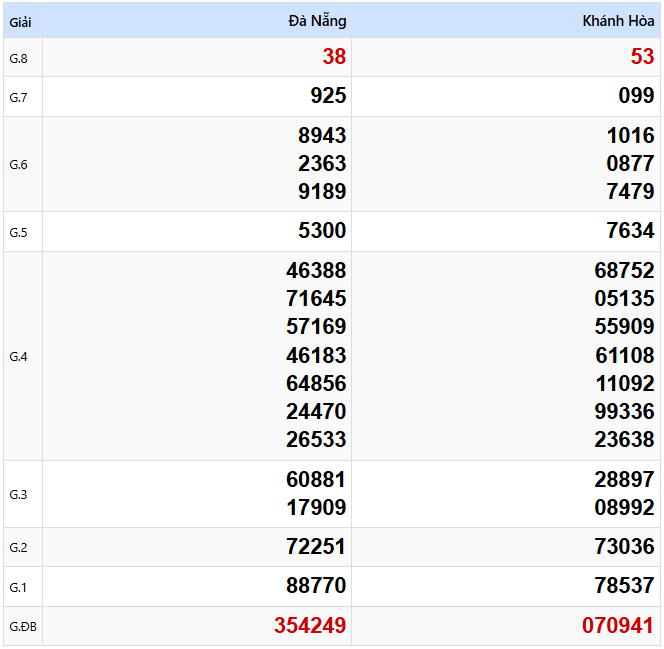Viewport: 664px width, 649px height.
Task: Click Khánh Hòa G.6 number 7479
Action: [630, 192]
